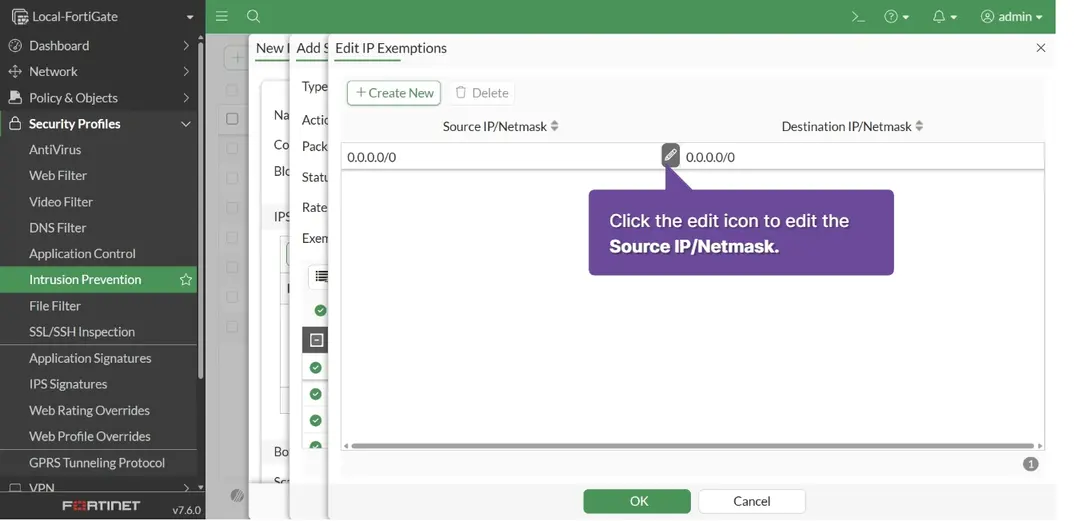Star the Intrusion Prevention favorite icon

pyautogui.click(x=186, y=279)
